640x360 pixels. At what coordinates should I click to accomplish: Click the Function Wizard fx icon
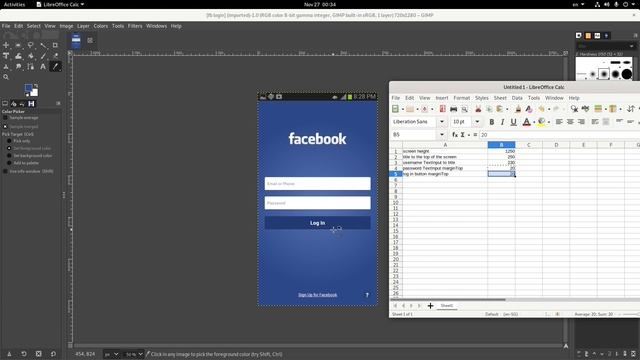(455, 135)
